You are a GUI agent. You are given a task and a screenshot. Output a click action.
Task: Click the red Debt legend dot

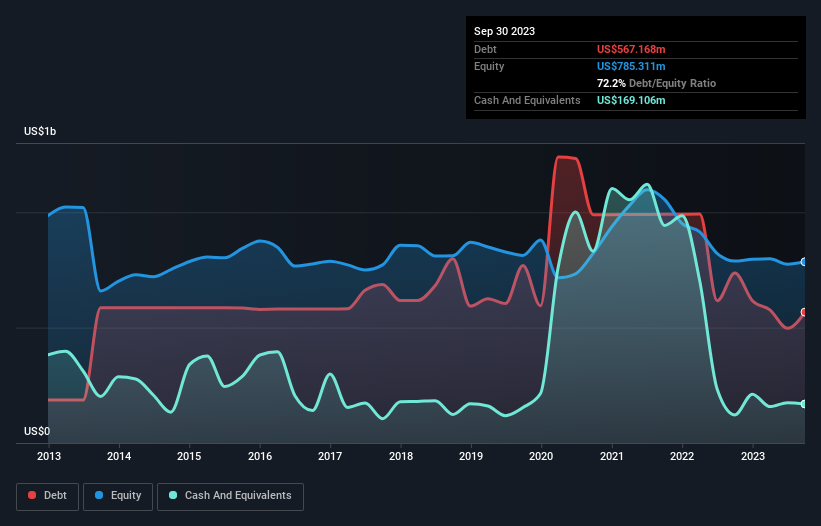point(32,495)
